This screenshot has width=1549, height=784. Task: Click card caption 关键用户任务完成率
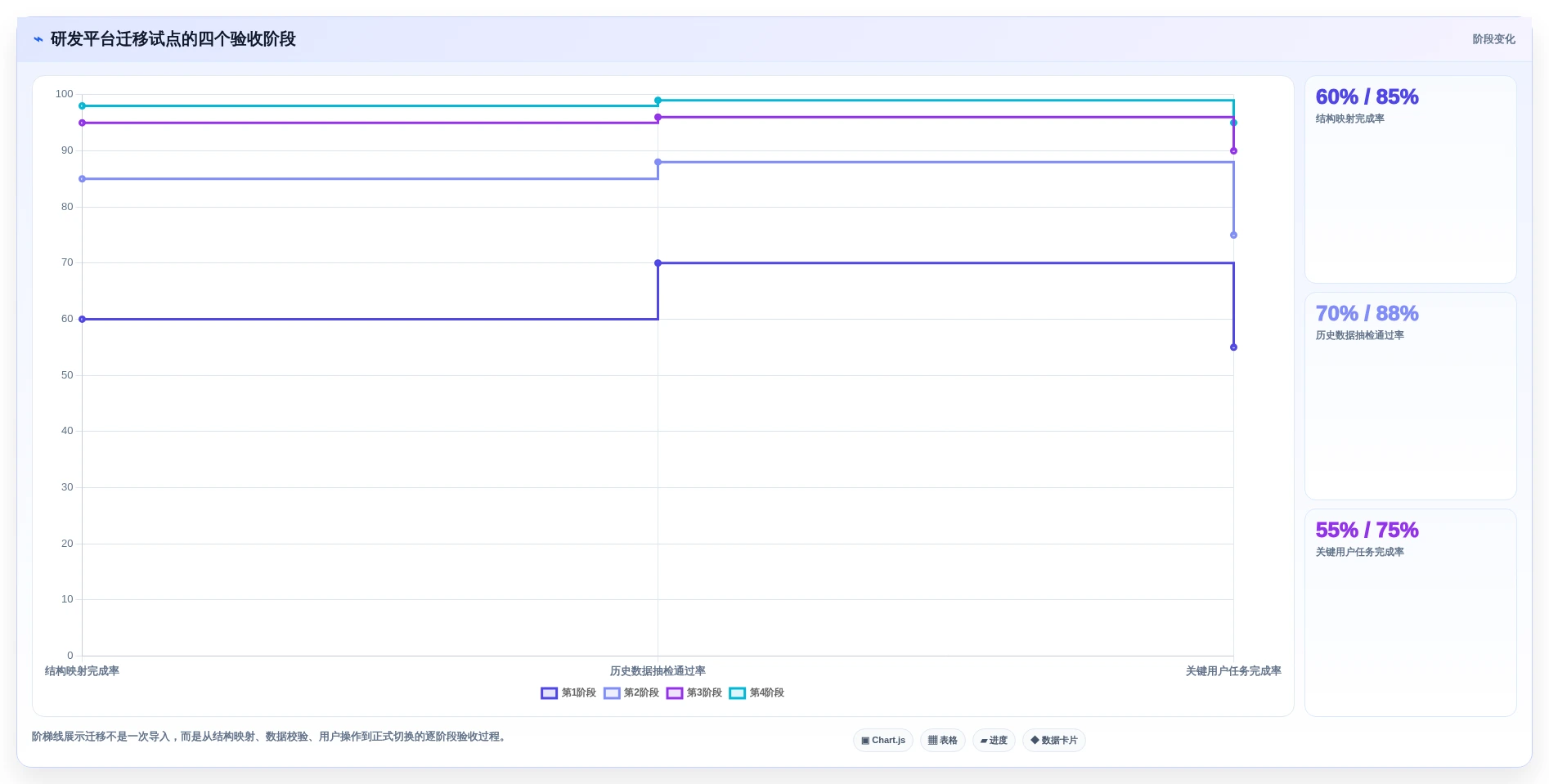tap(1359, 552)
